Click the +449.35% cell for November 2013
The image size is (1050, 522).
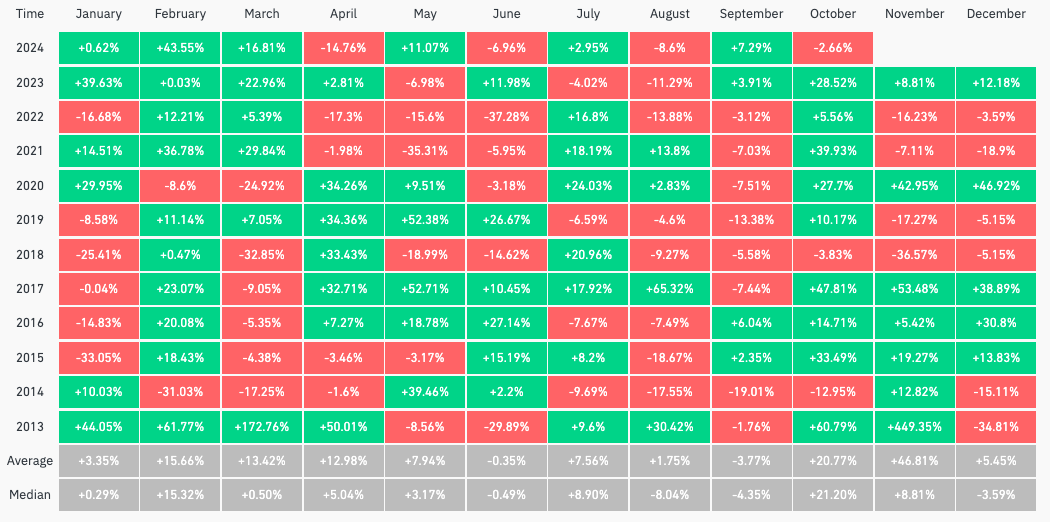914,426
